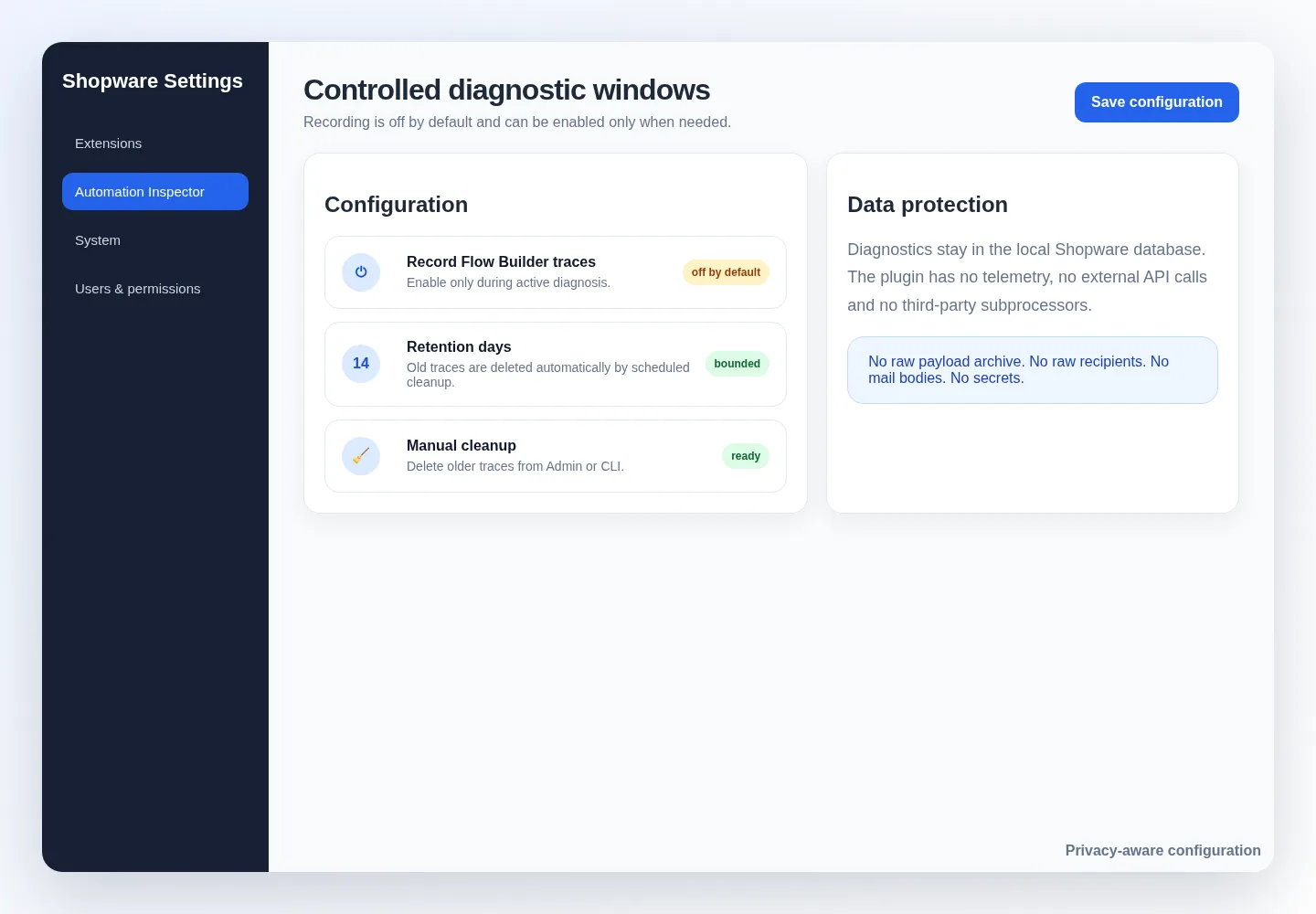Click the power icon for Record Flow Builder traces
The image size is (1316, 914).
tap(361, 272)
